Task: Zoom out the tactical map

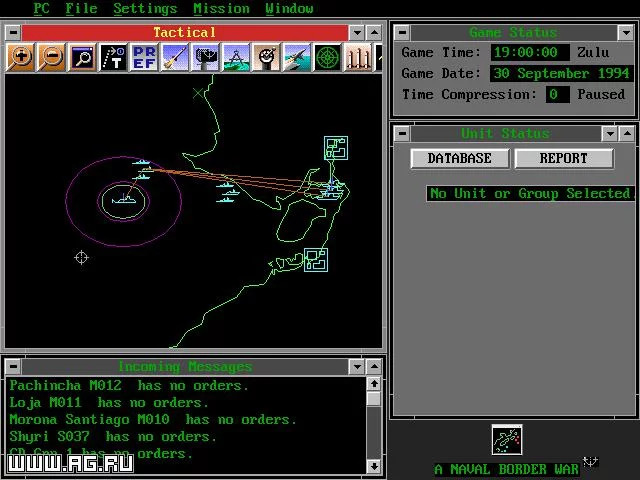Action: tap(51, 58)
